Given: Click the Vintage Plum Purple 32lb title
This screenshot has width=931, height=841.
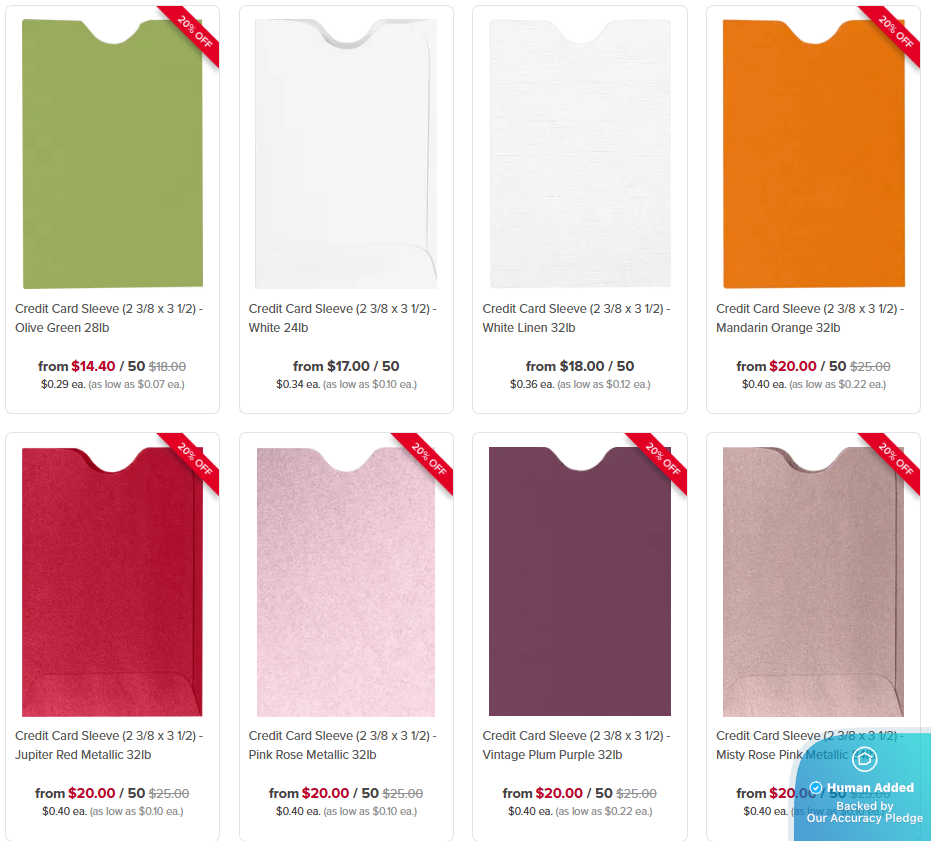Looking at the screenshot, I should (577, 745).
